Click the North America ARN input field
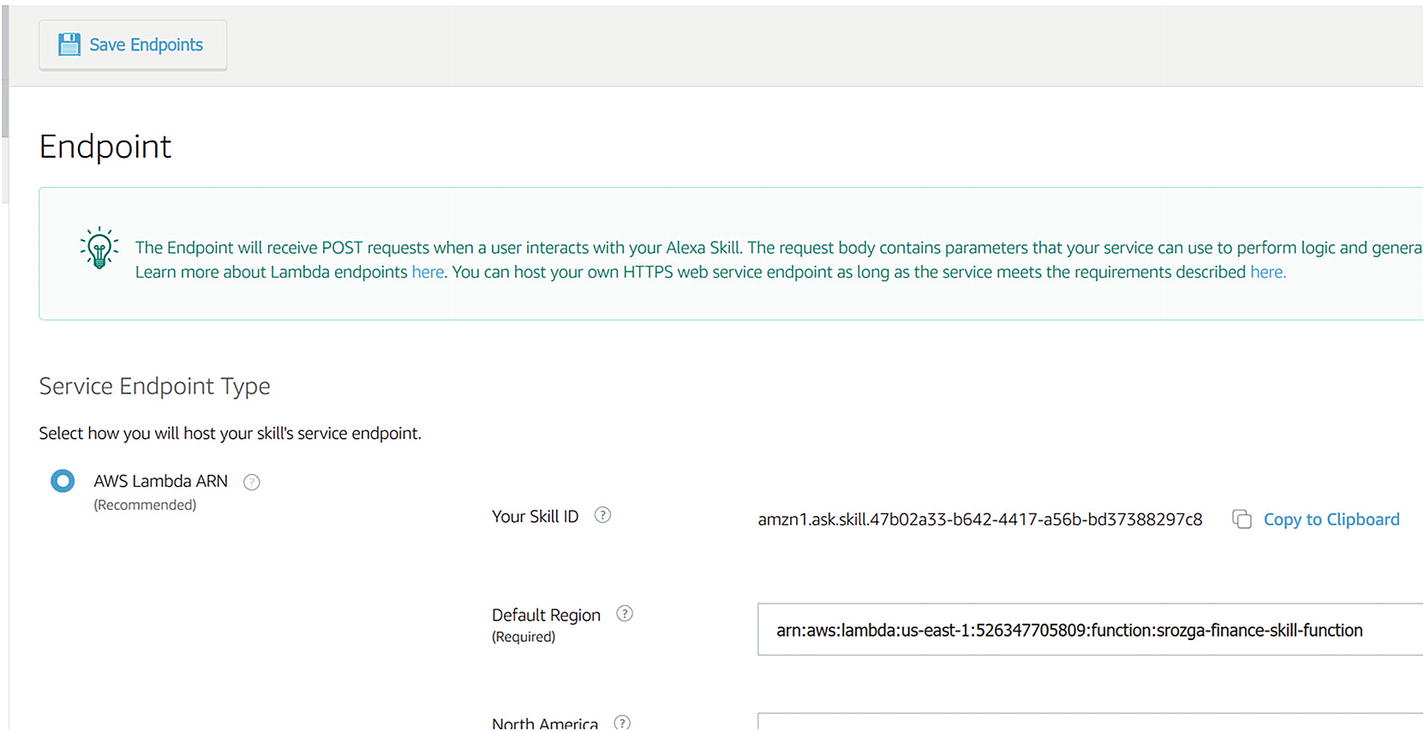1425x731 pixels. pyautogui.click(x=1090, y=722)
